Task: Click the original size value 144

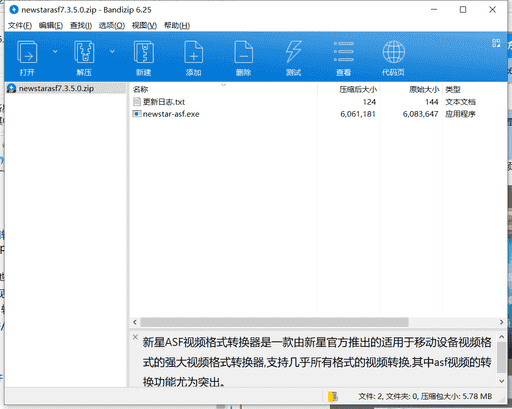Action: [x=432, y=102]
